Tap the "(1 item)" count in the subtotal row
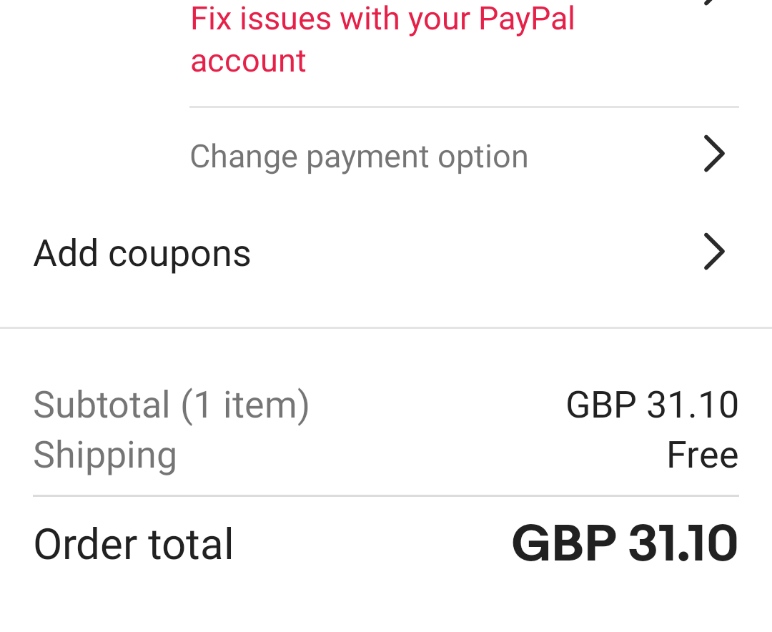 point(245,405)
